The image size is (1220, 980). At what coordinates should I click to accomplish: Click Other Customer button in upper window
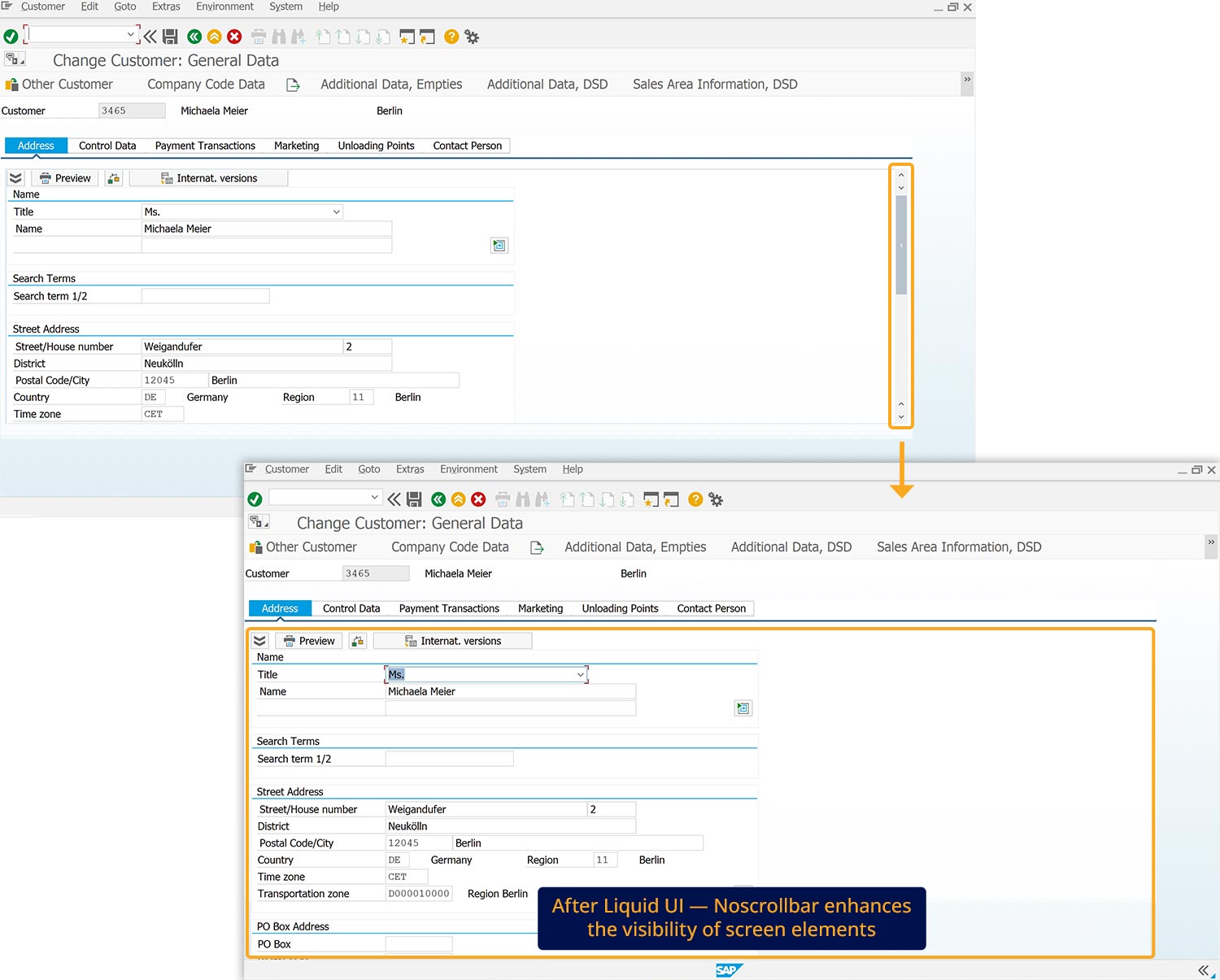coord(59,85)
